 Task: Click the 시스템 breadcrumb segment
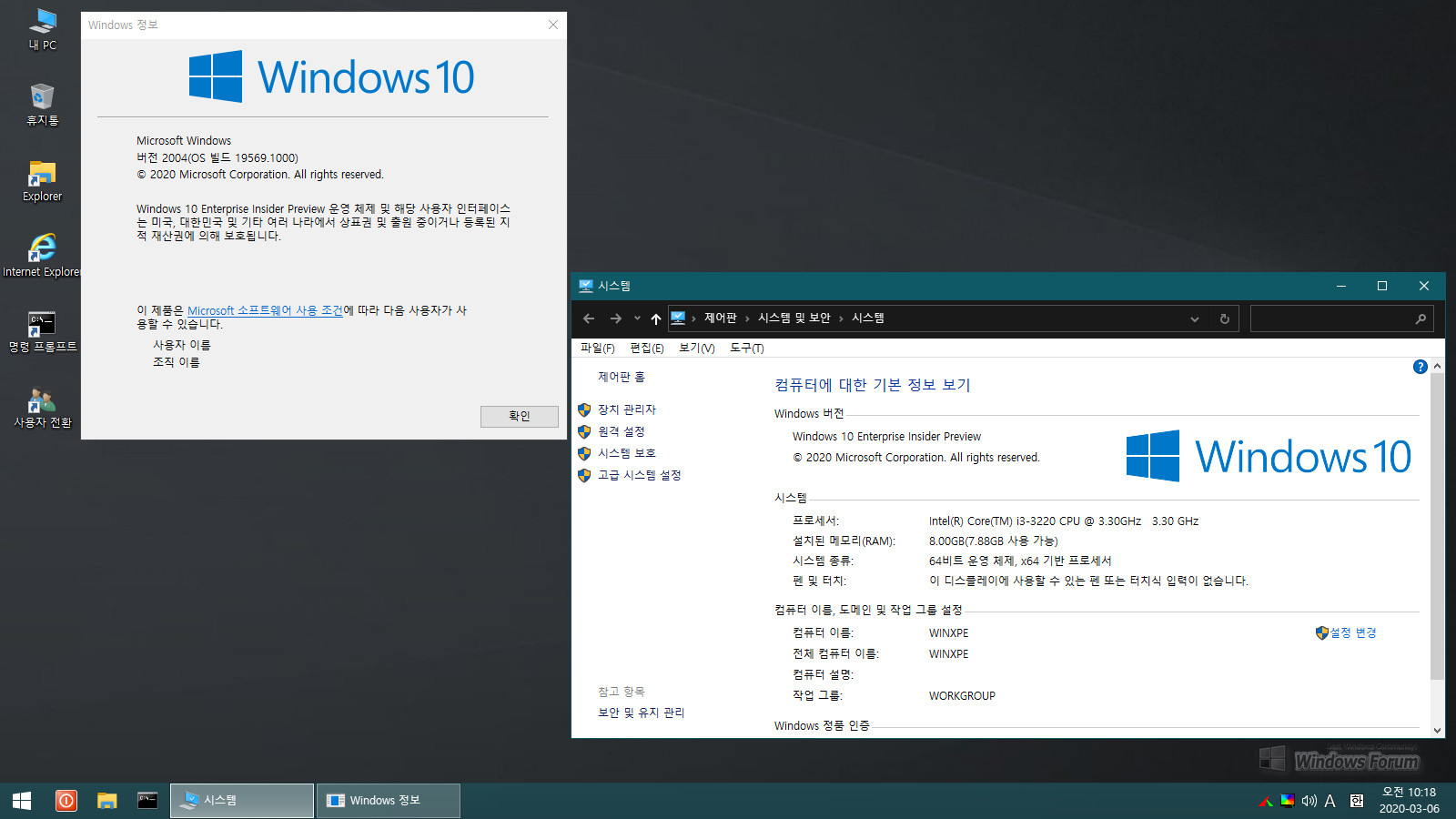[868, 318]
